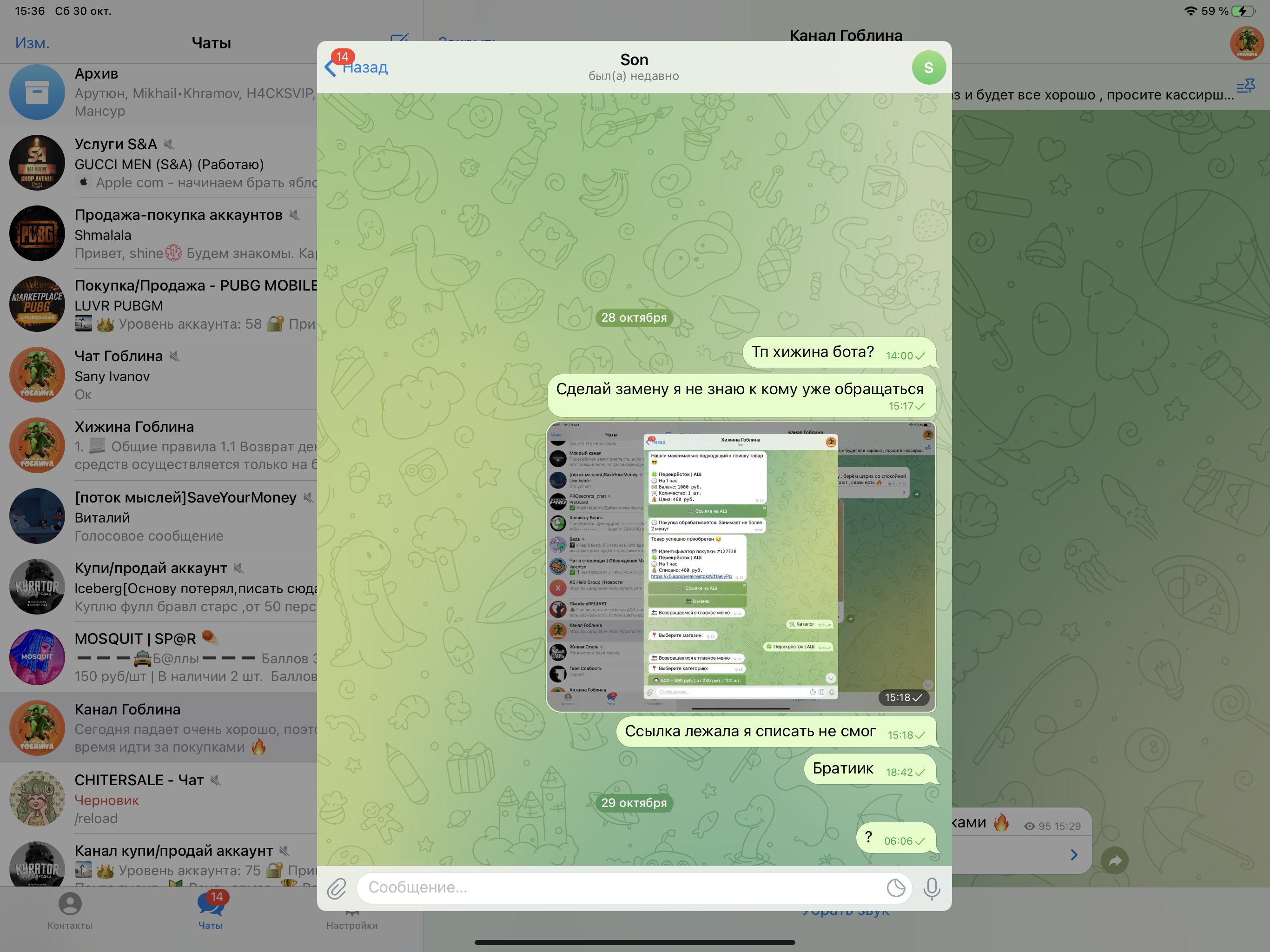Click the time 15:36 in status bar

30,11
